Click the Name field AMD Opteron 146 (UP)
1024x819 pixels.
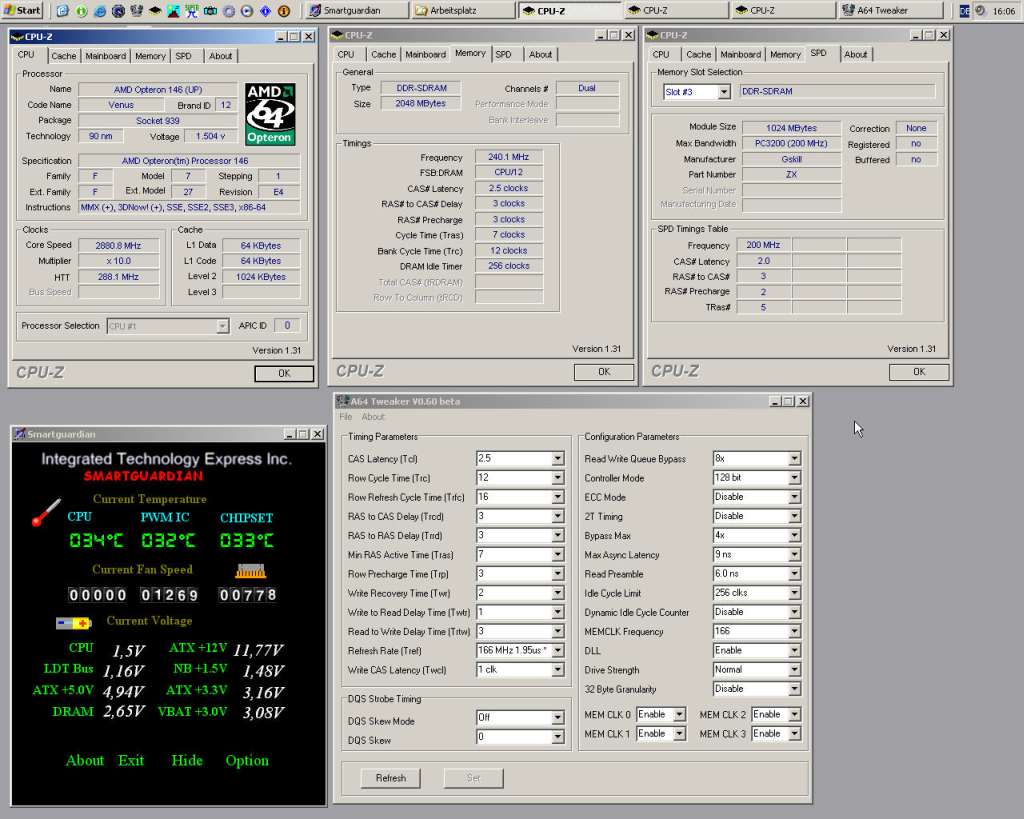point(158,89)
